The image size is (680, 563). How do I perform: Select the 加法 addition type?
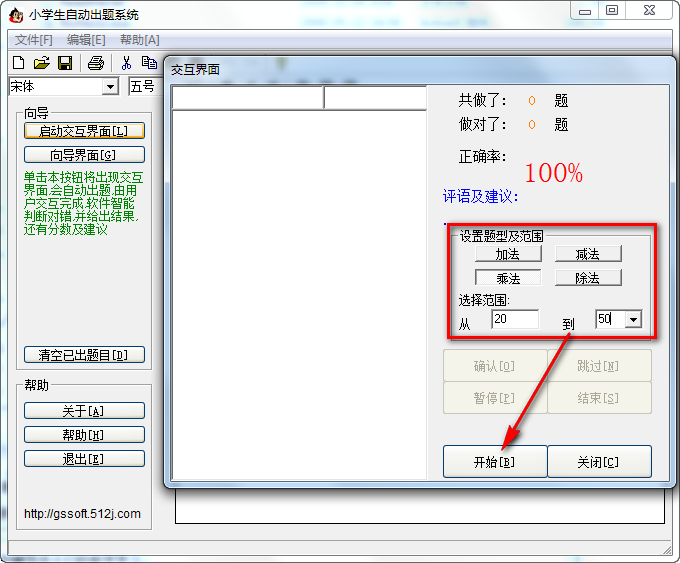[x=508, y=254]
